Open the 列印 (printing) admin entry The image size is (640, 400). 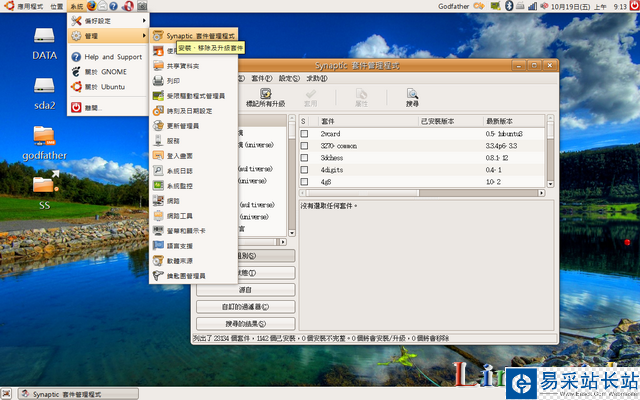193,81
